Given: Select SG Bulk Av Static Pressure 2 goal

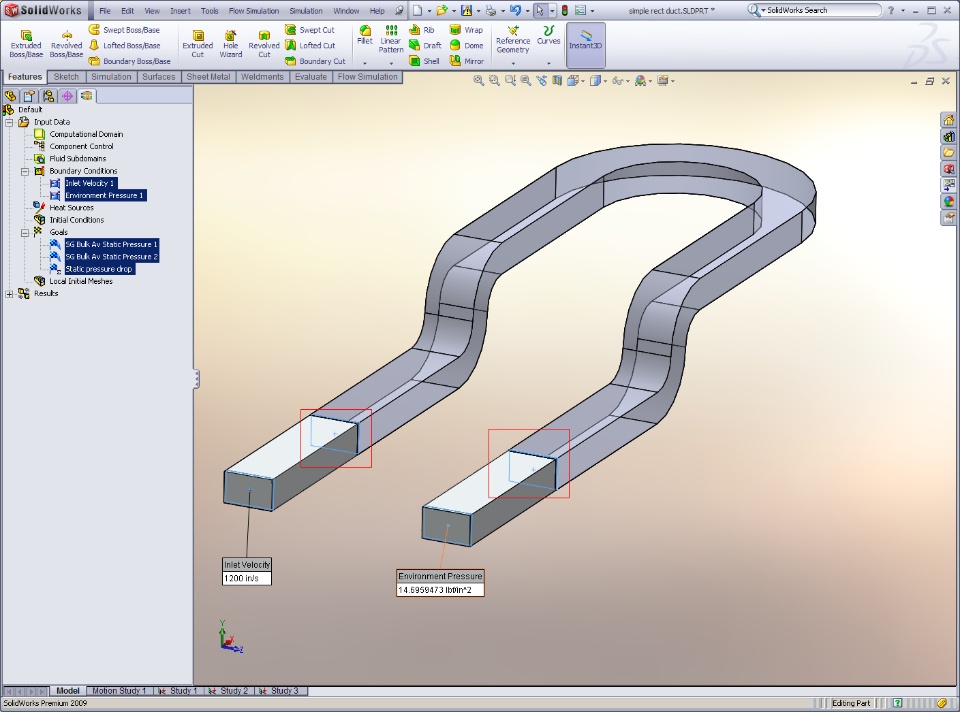Looking at the screenshot, I should [x=111, y=257].
